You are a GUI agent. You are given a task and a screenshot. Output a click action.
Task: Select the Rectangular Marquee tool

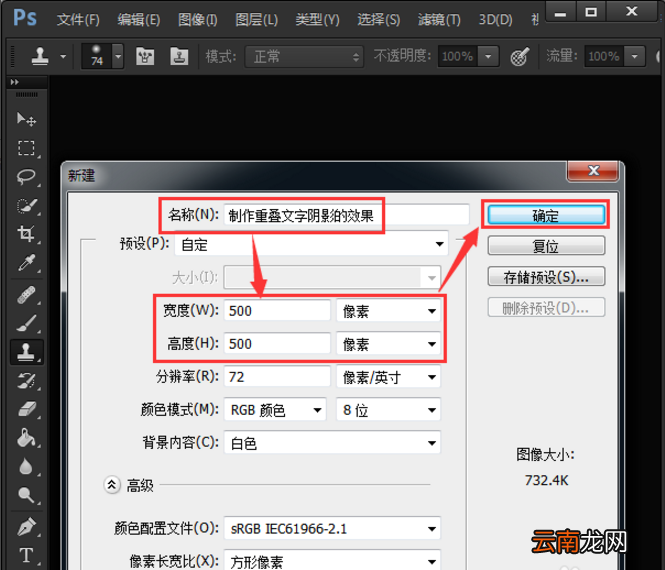pos(26,148)
